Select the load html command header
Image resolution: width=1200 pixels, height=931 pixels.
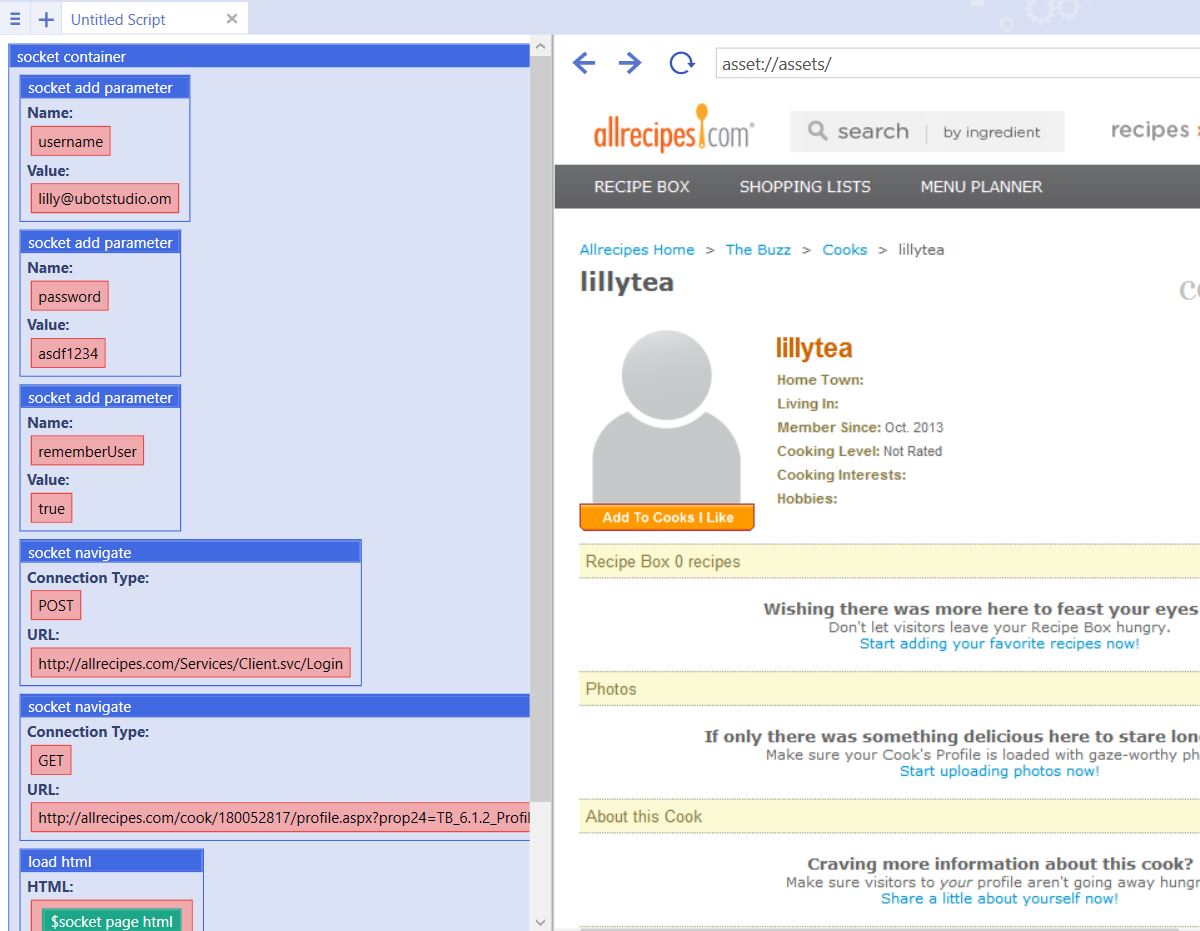click(112, 862)
